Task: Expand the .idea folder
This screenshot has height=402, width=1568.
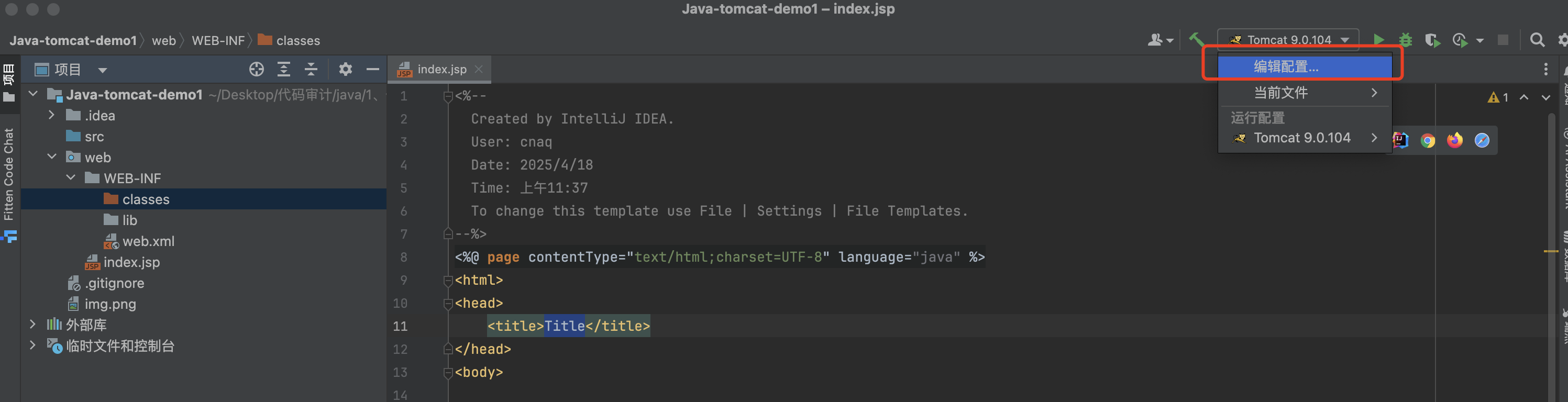Action: [x=52, y=115]
